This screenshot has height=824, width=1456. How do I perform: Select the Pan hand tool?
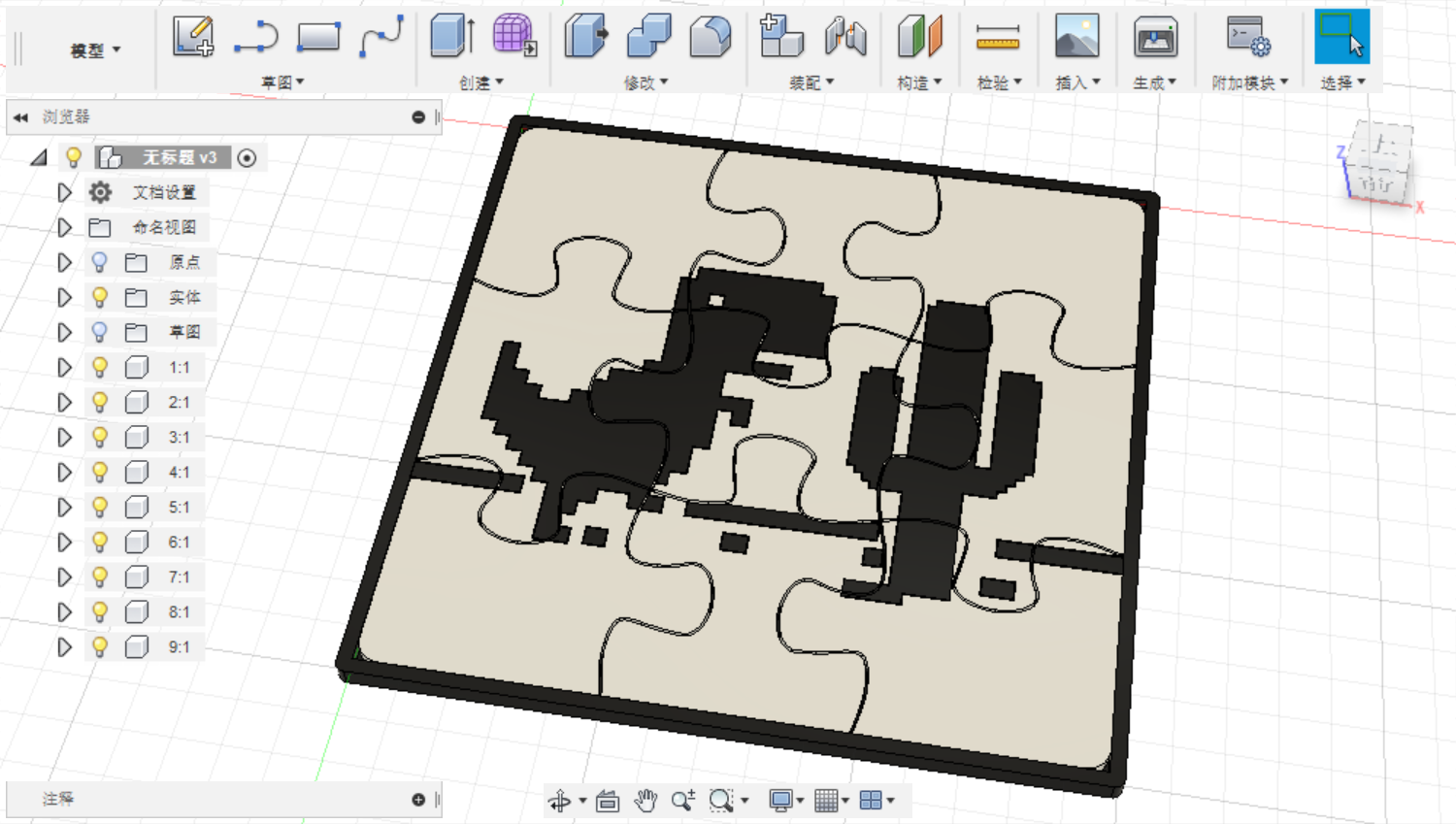645,801
